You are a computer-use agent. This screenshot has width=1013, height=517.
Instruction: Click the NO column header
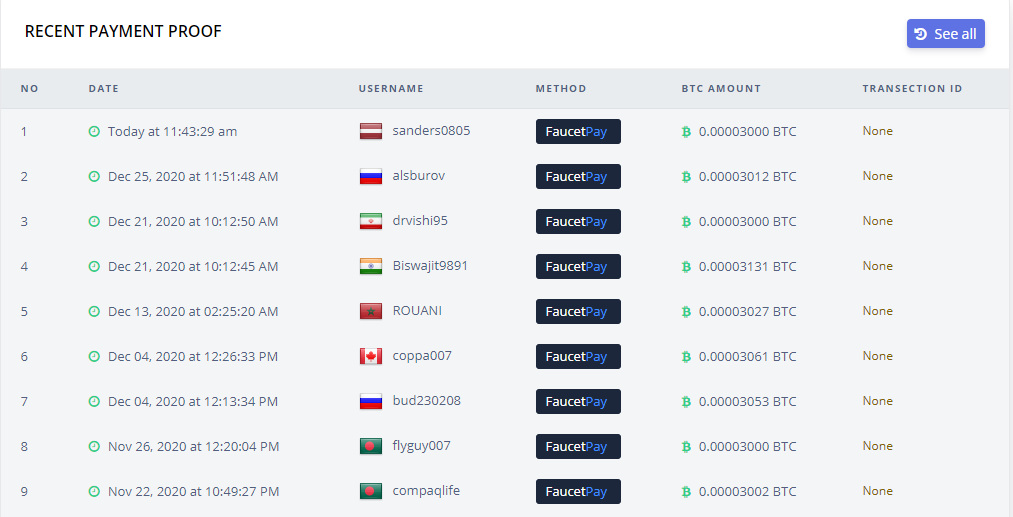pos(30,89)
